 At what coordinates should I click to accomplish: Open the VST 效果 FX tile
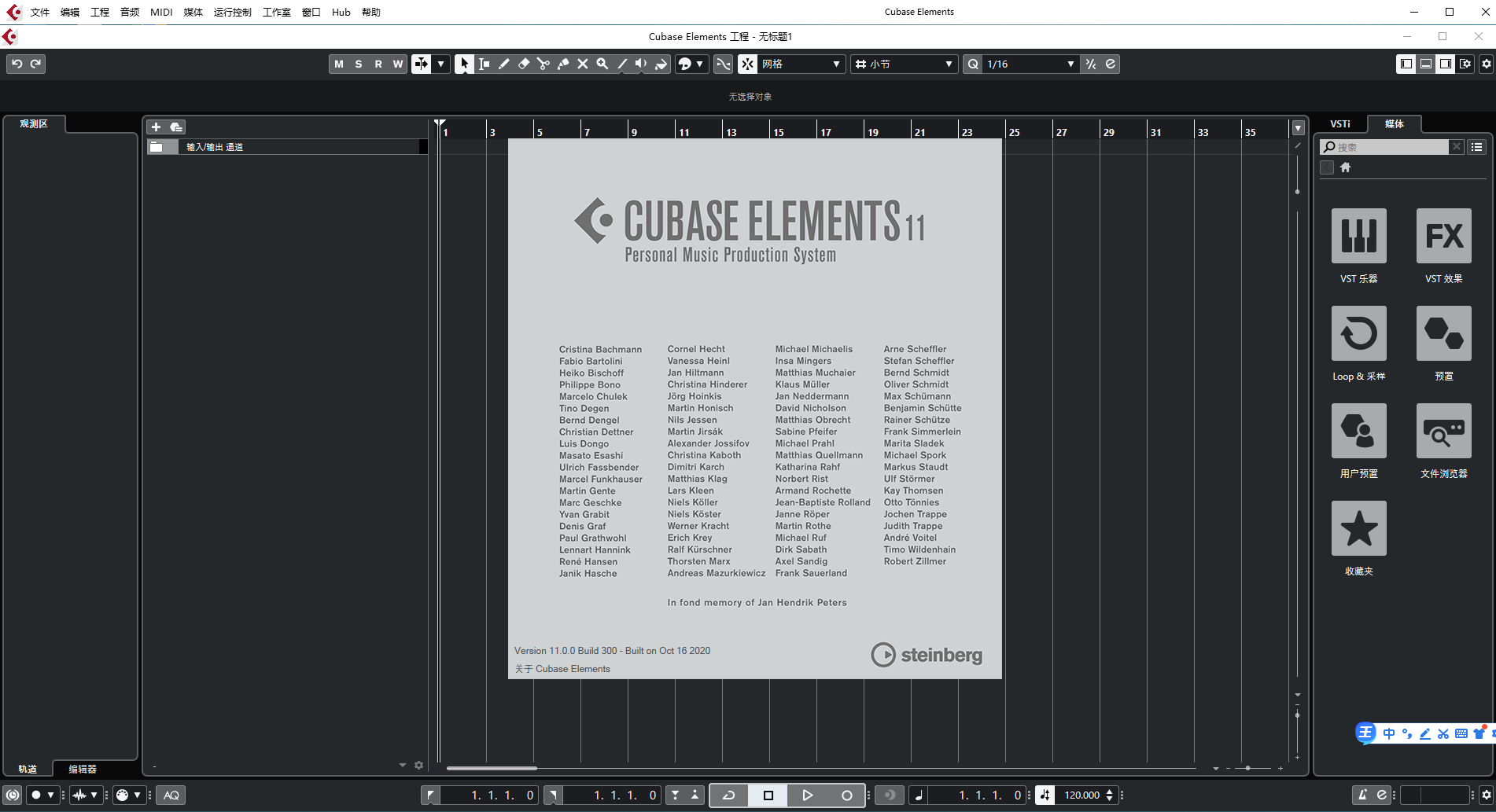tap(1443, 236)
